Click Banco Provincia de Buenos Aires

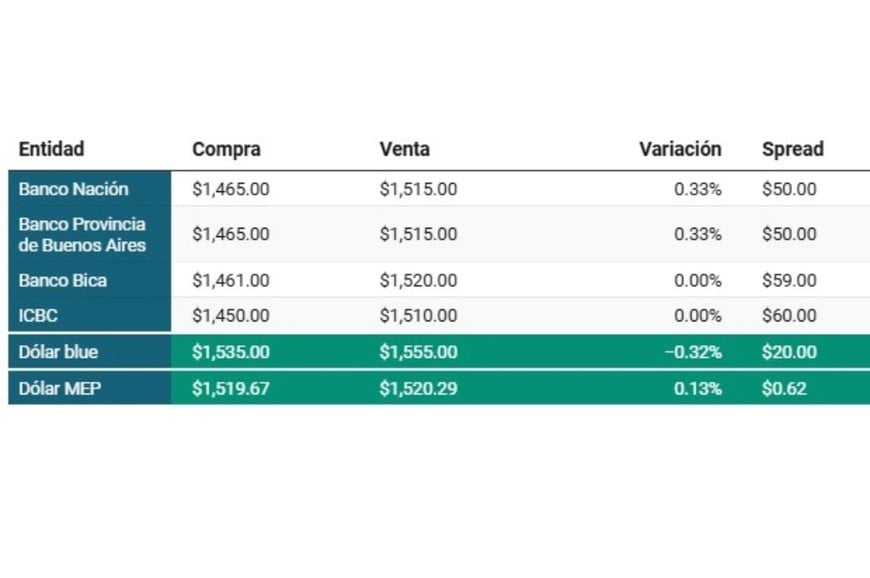(x=82, y=235)
